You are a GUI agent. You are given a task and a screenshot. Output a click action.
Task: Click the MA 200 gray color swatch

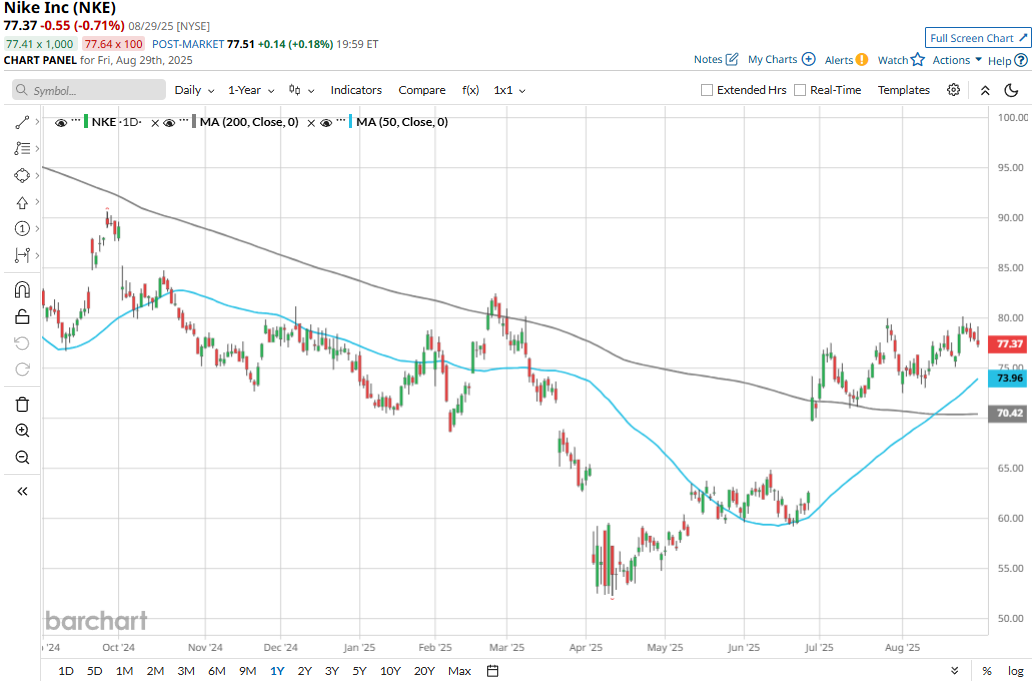click(194, 122)
